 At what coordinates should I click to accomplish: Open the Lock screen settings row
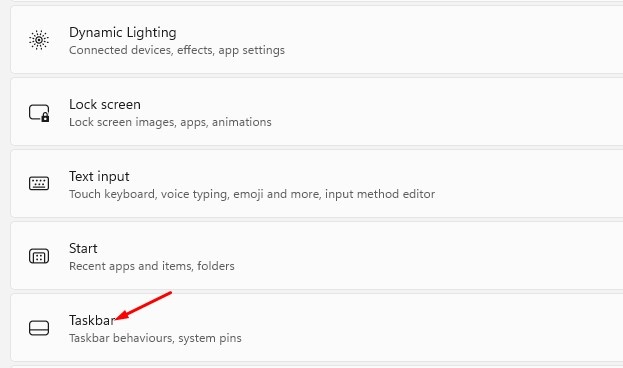(317, 112)
